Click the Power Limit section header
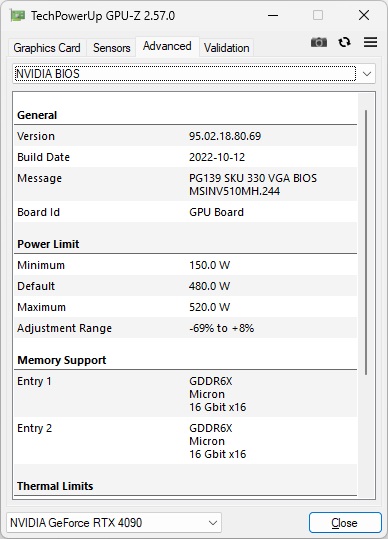 coord(48,244)
